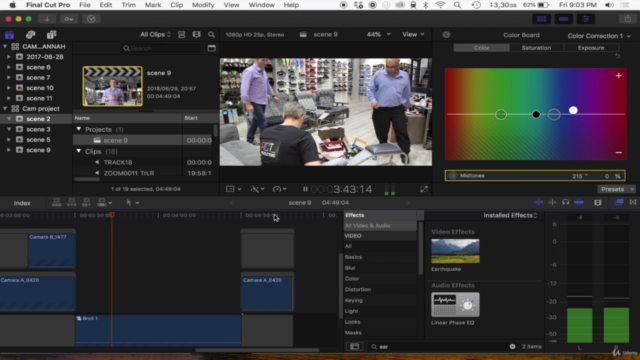Viewport: 640px width, 360px height.
Task: Toggle the timeline panel visibility button
Action: pos(564,19)
